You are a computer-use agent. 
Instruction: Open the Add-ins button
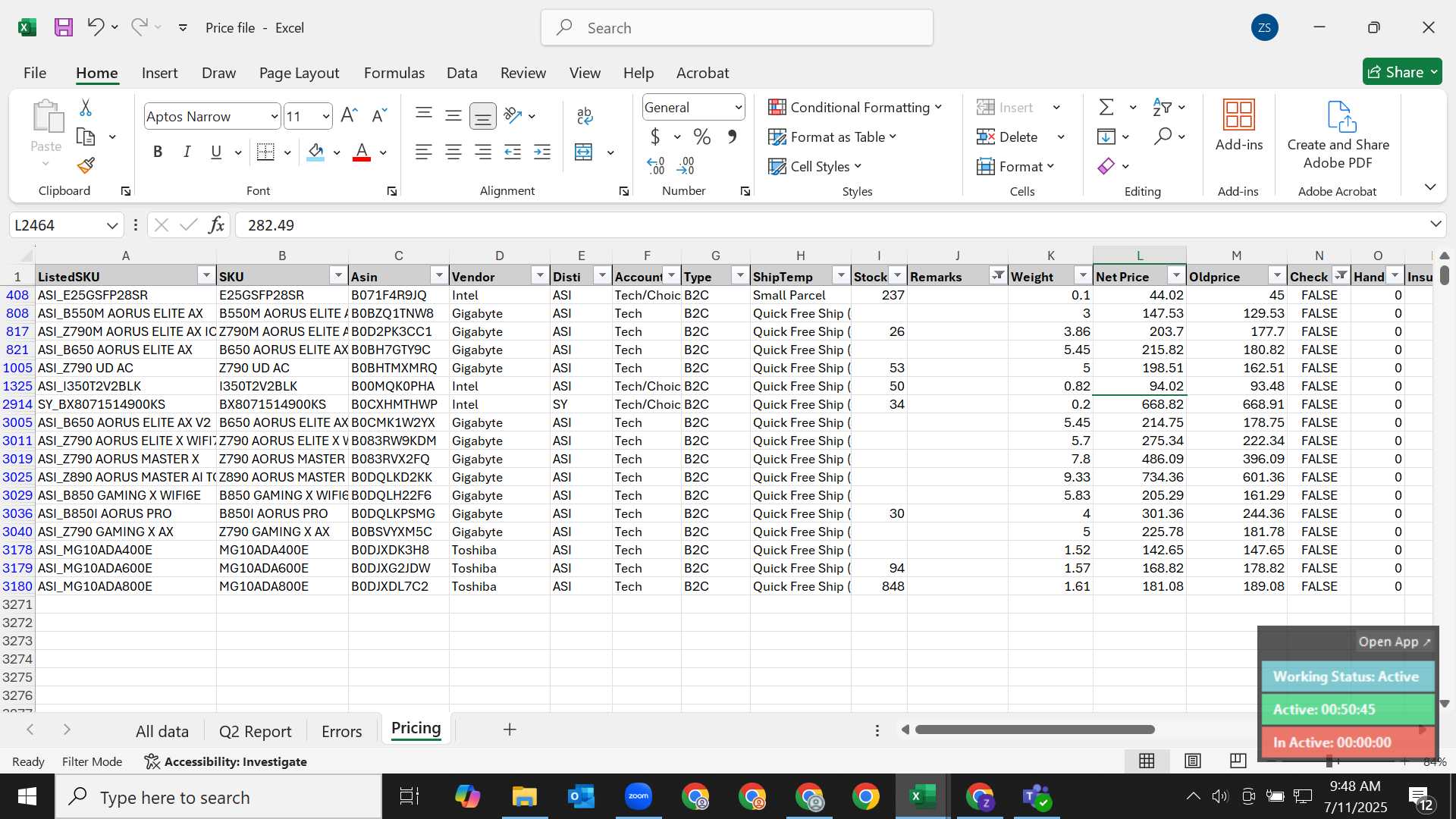point(1239,126)
